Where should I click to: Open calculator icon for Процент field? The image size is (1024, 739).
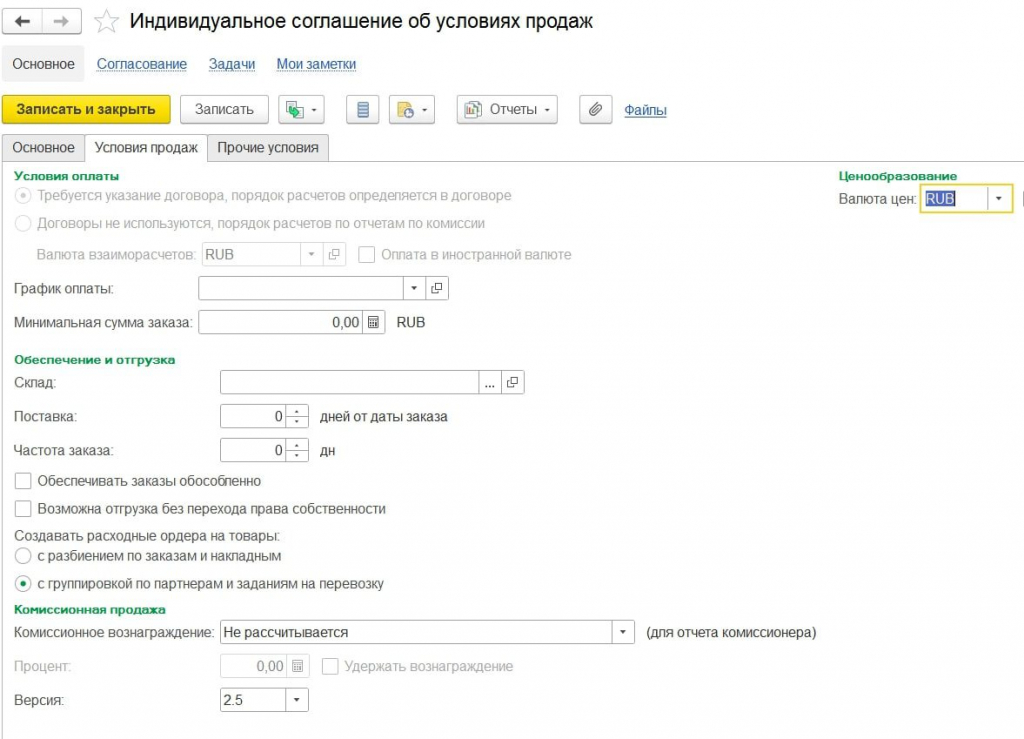click(x=298, y=666)
